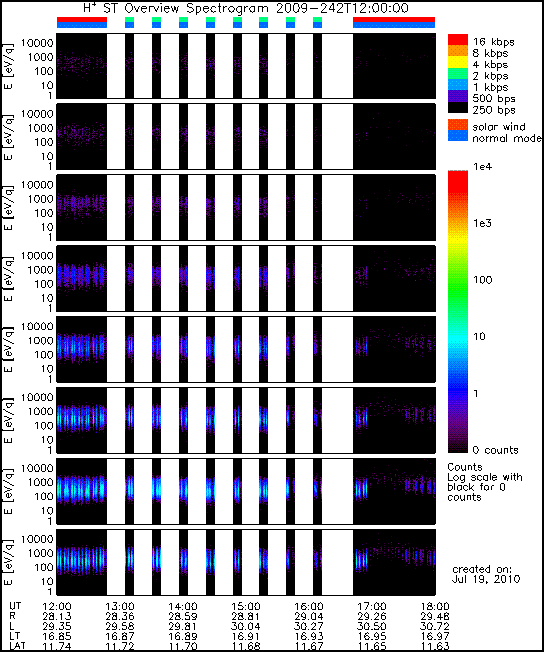Click the 'solar wind' legend label
This screenshot has height=652, width=544.
(x=499, y=126)
